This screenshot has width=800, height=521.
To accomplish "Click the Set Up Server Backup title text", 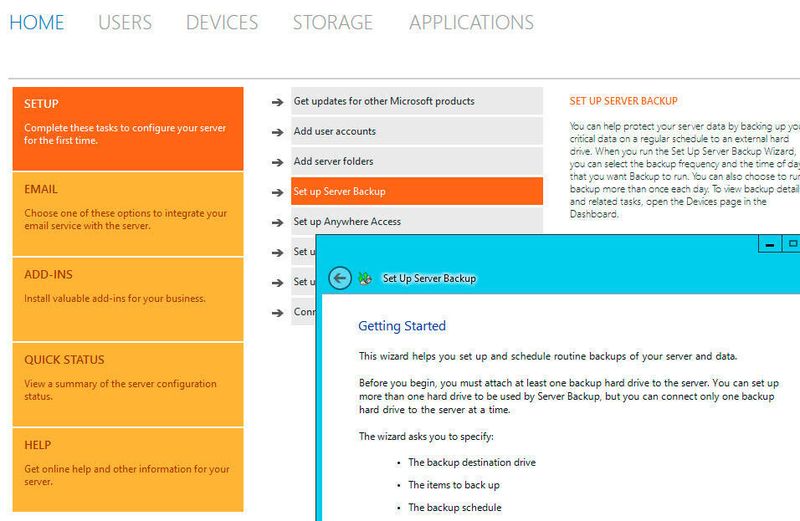I will (429, 279).
